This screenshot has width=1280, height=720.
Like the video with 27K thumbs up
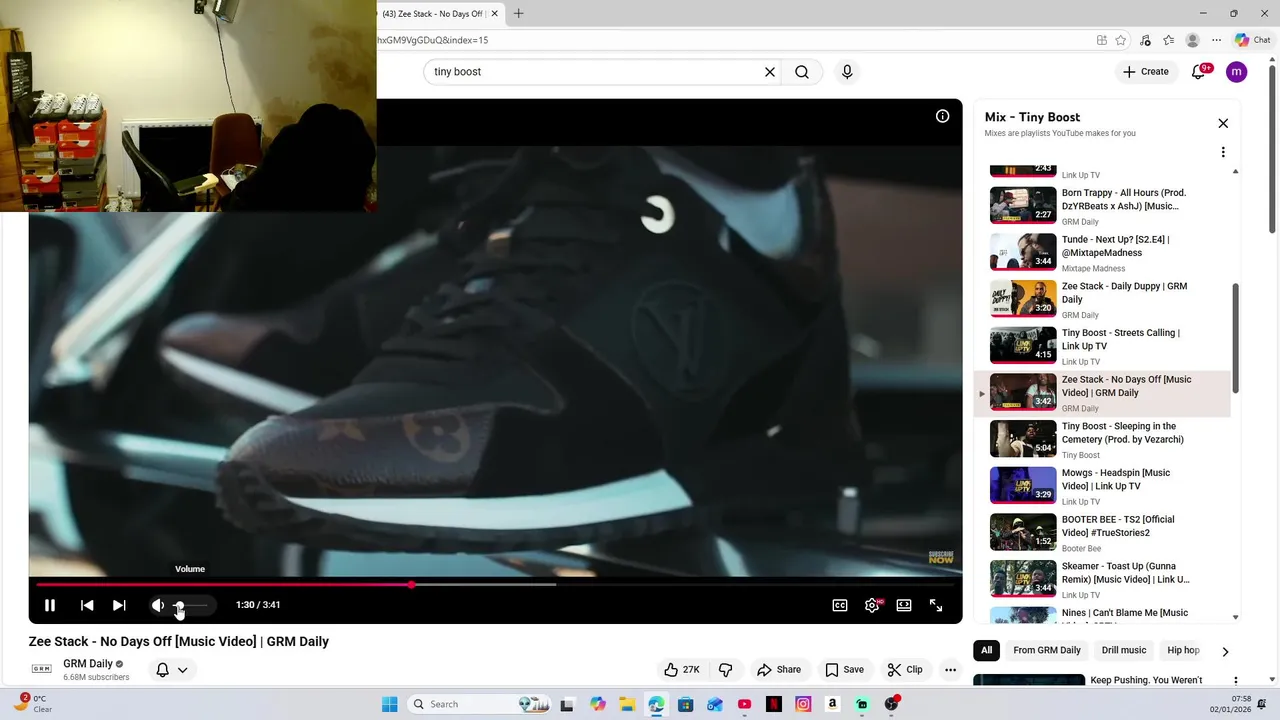[682, 670]
